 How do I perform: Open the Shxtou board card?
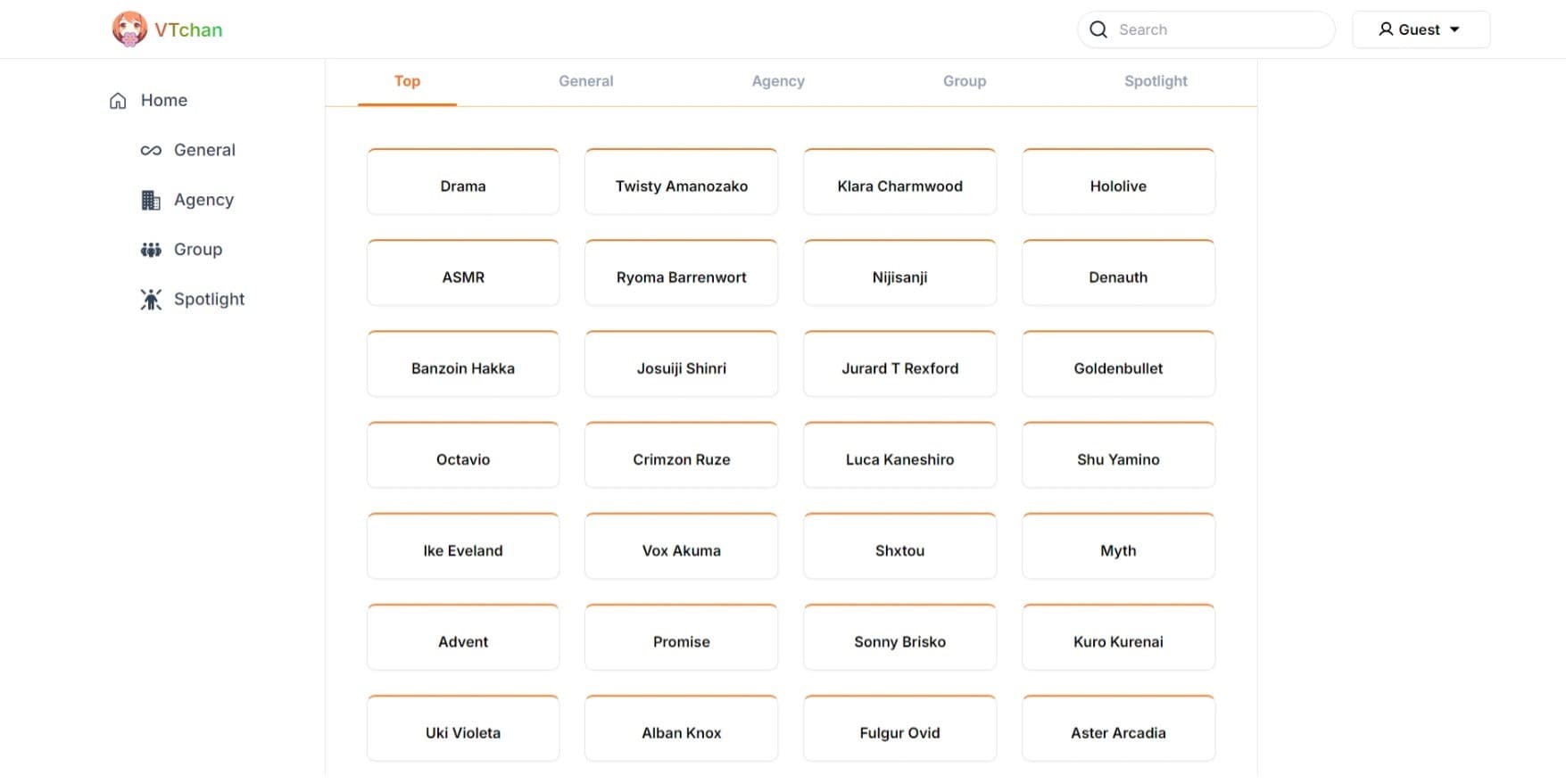coord(899,546)
